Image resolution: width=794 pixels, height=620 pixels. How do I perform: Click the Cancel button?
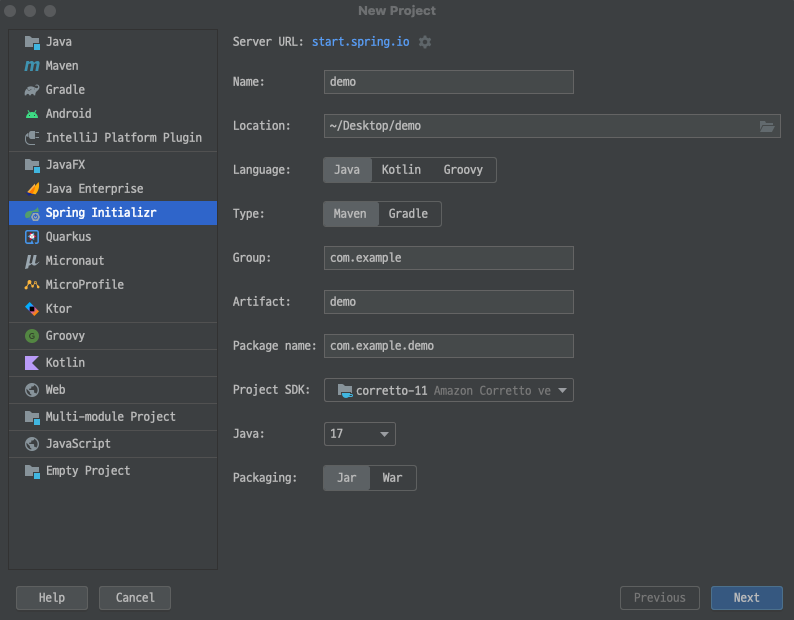[135, 598]
